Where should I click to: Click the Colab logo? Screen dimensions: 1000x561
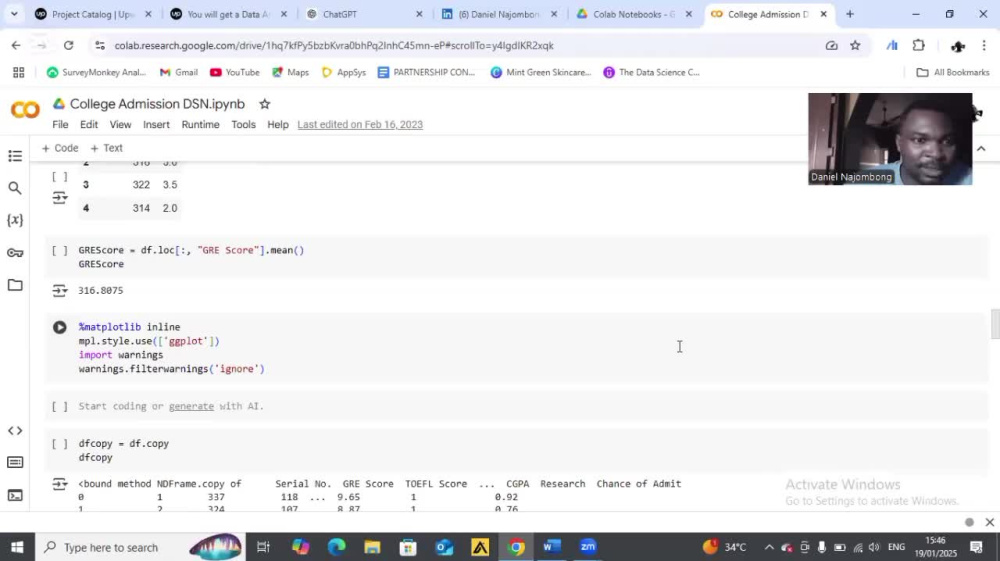click(x=25, y=110)
